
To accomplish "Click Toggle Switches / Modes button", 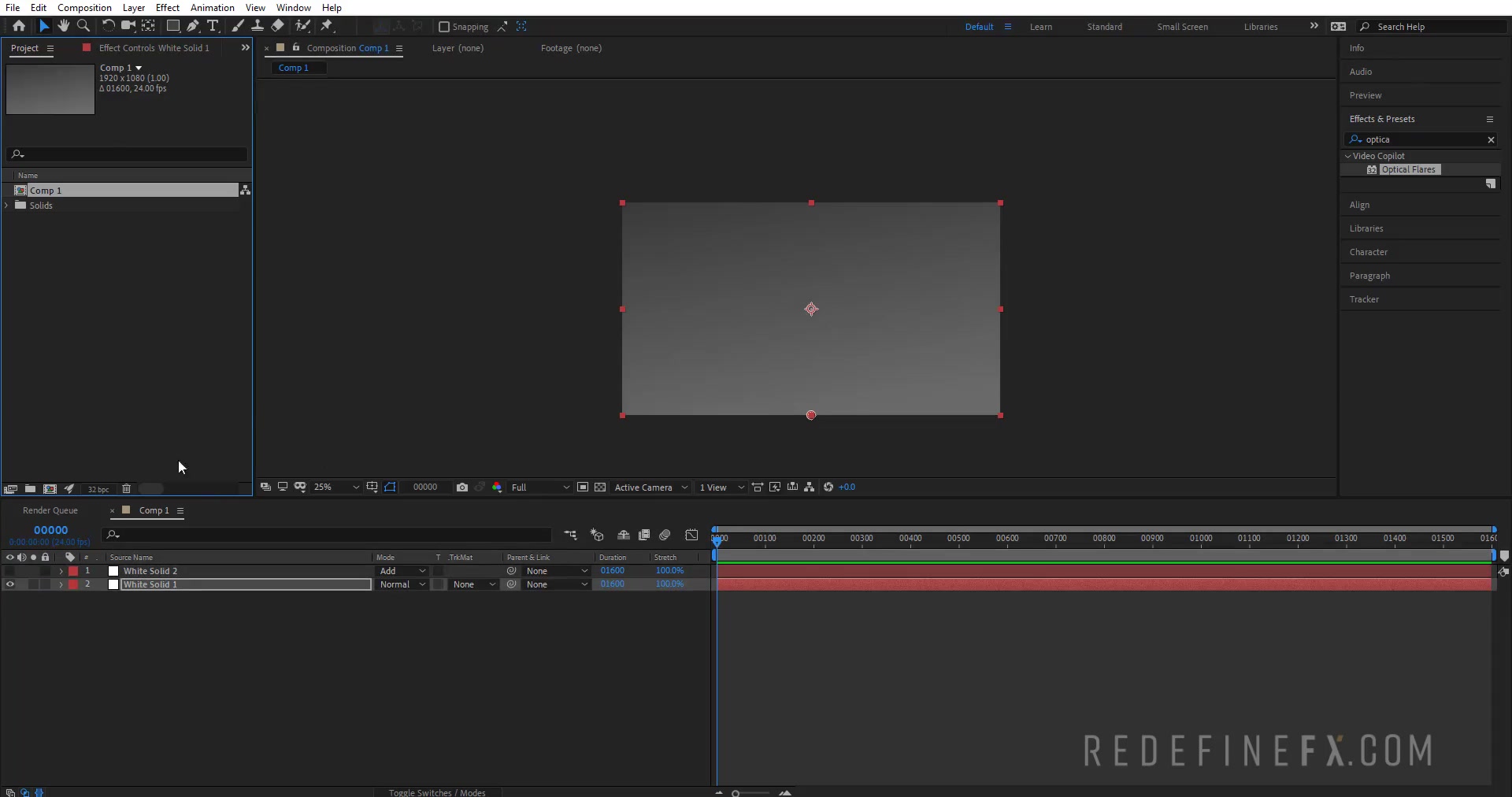I will coord(437,792).
